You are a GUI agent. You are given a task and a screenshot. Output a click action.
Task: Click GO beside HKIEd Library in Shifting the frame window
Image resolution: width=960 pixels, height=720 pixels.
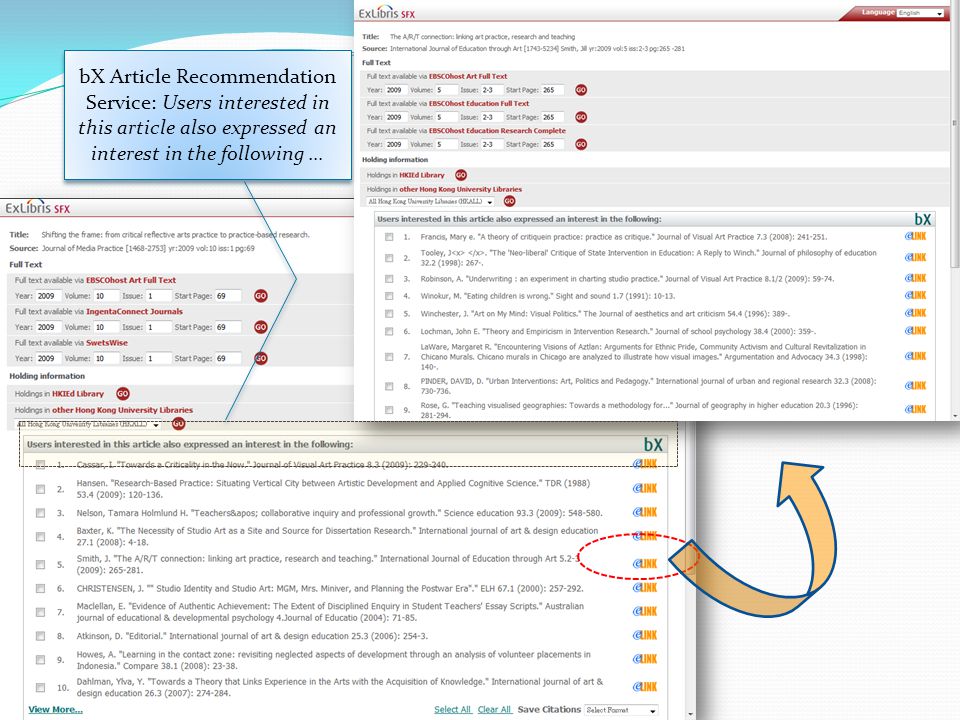pos(123,394)
